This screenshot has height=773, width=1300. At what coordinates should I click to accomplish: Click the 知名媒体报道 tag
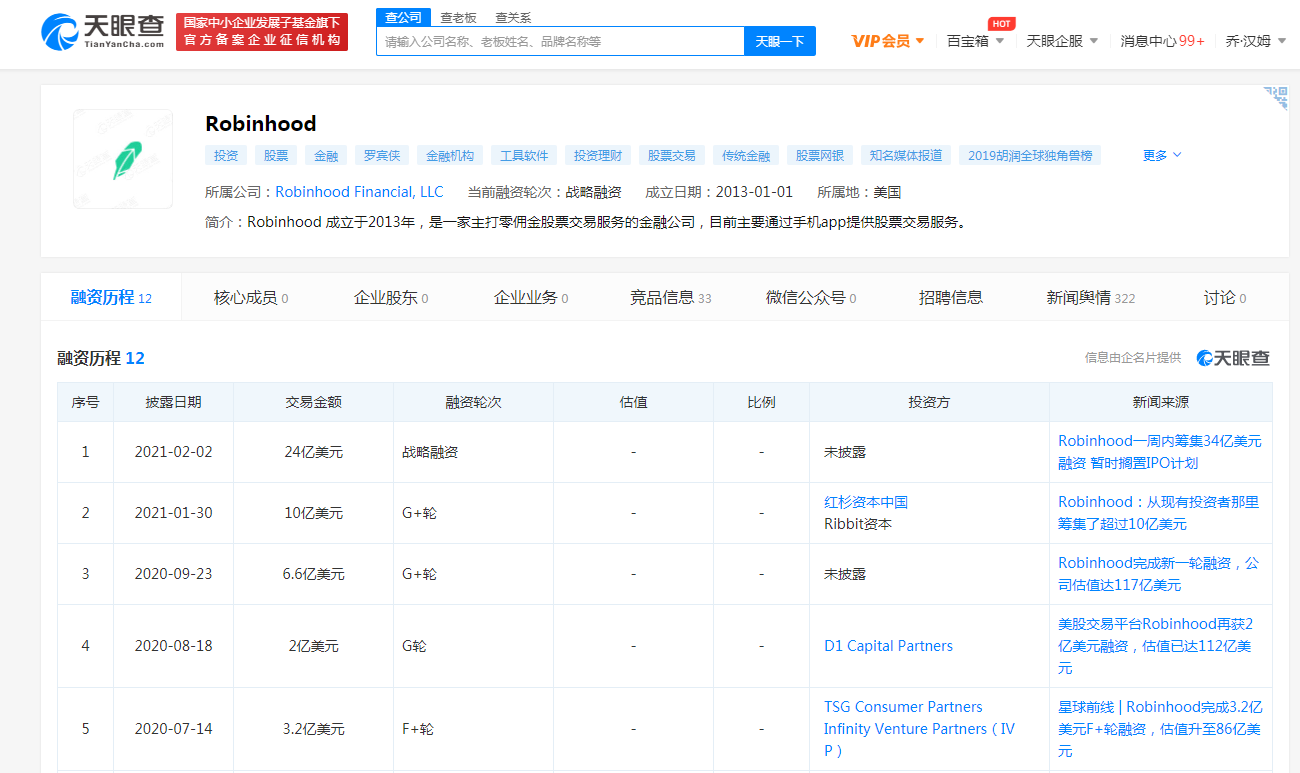906,155
